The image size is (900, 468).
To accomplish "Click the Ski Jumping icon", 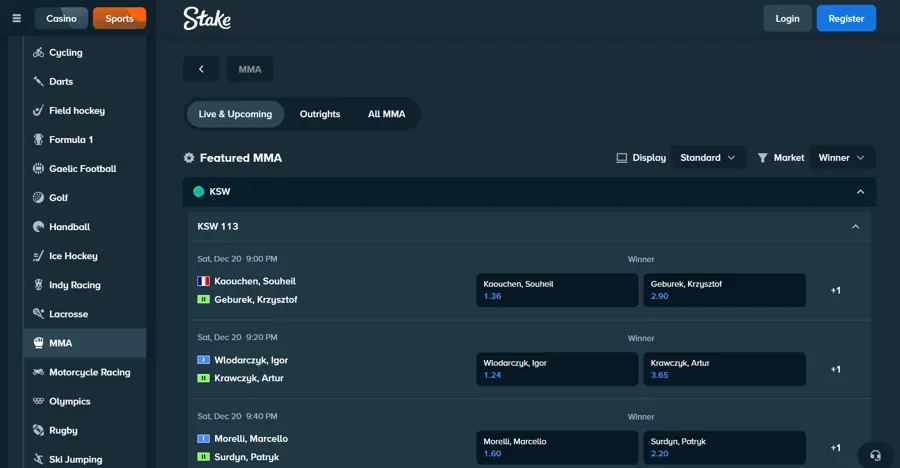I will 38,459.
